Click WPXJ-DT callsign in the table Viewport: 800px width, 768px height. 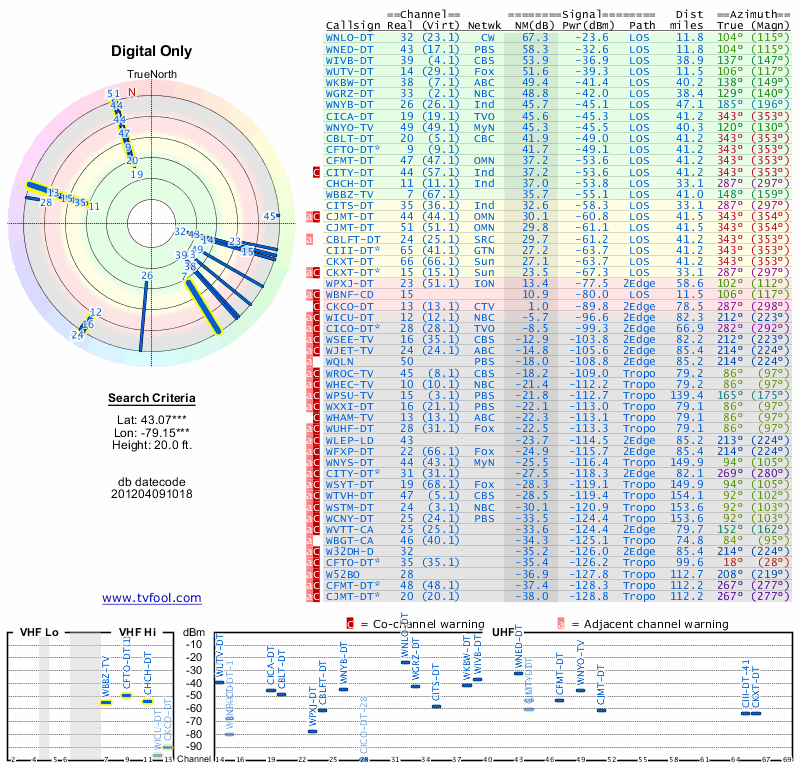click(x=349, y=283)
